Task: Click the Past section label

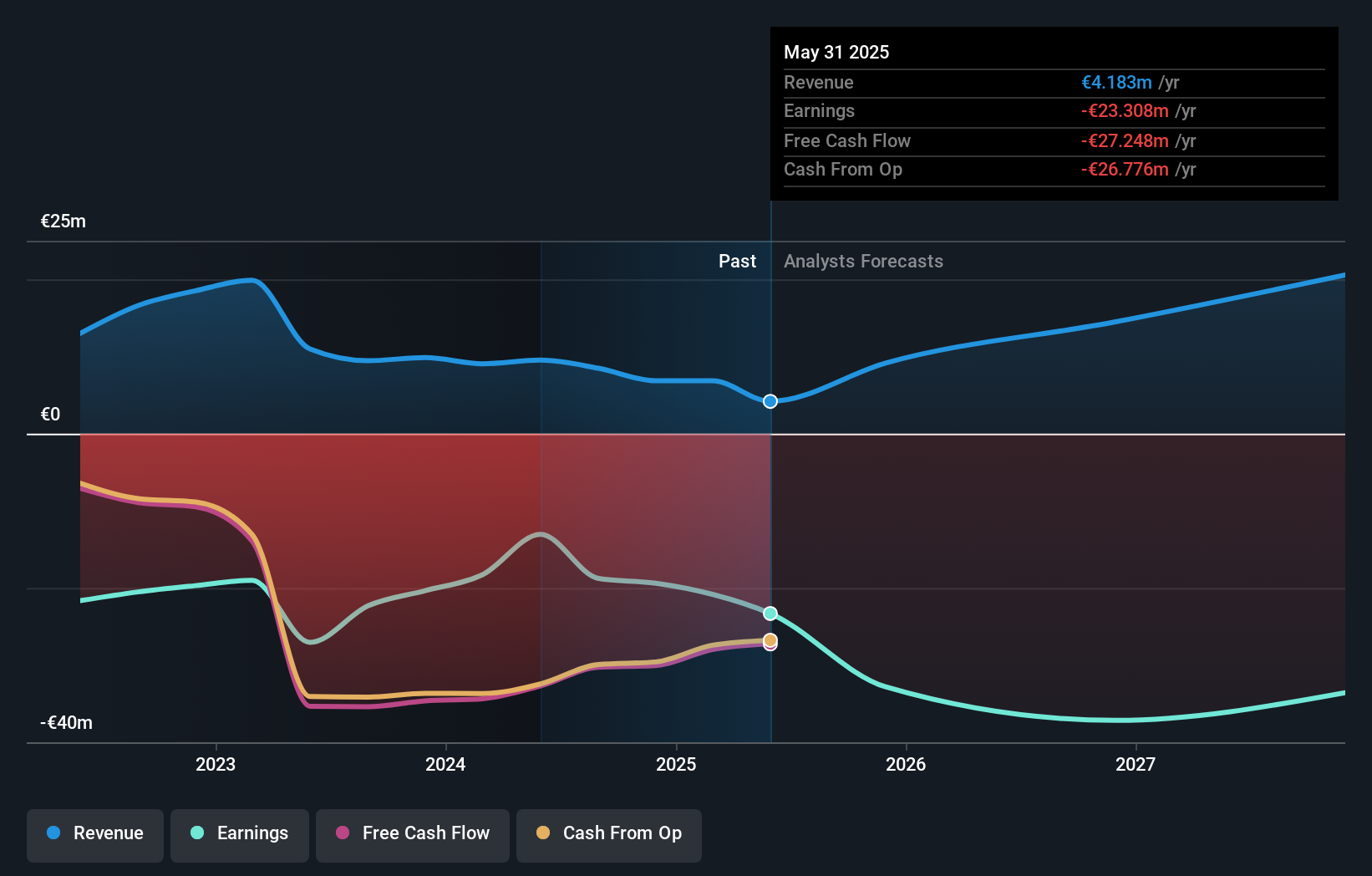Action: 737,262
